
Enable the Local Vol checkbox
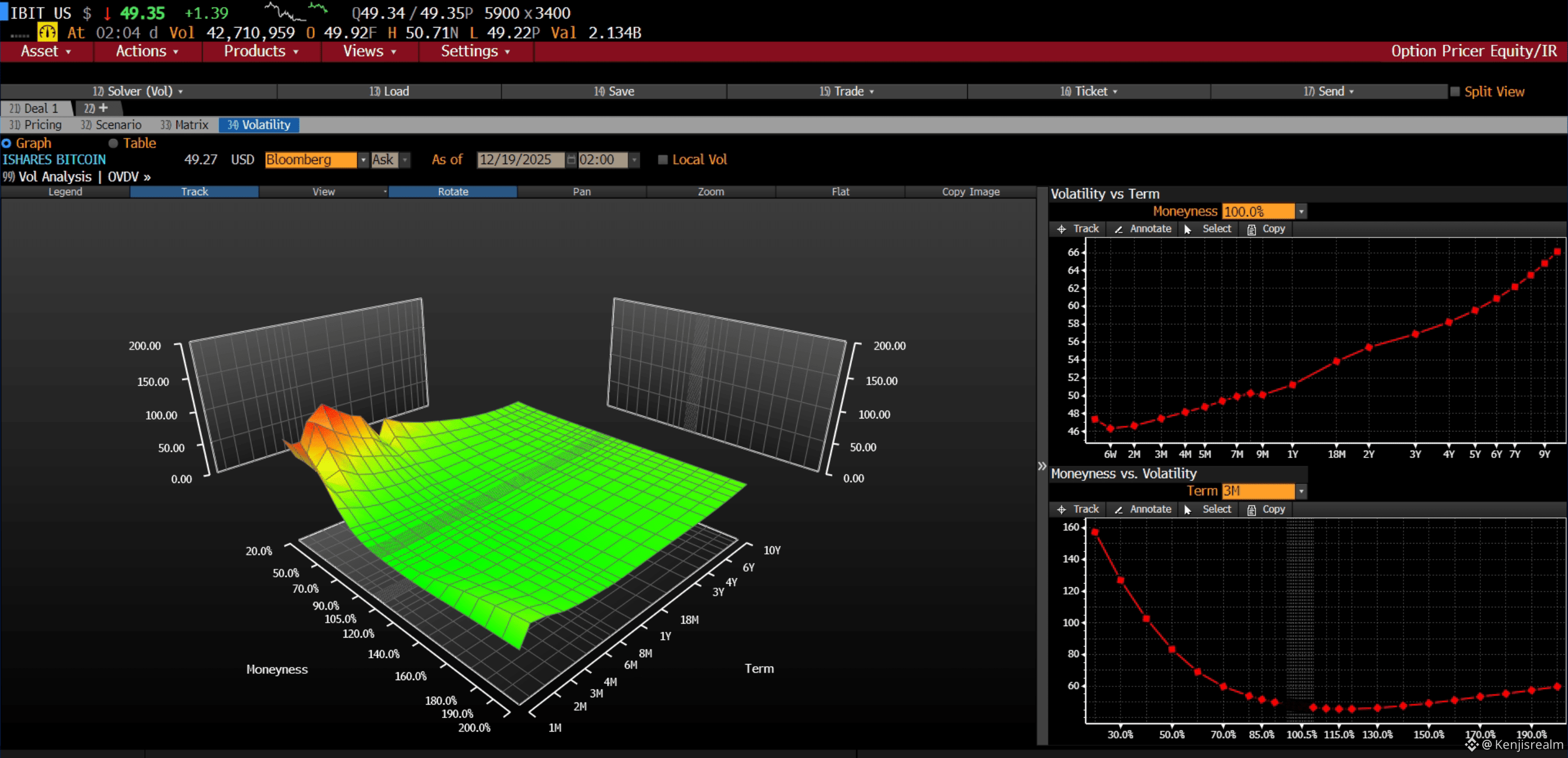(663, 159)
